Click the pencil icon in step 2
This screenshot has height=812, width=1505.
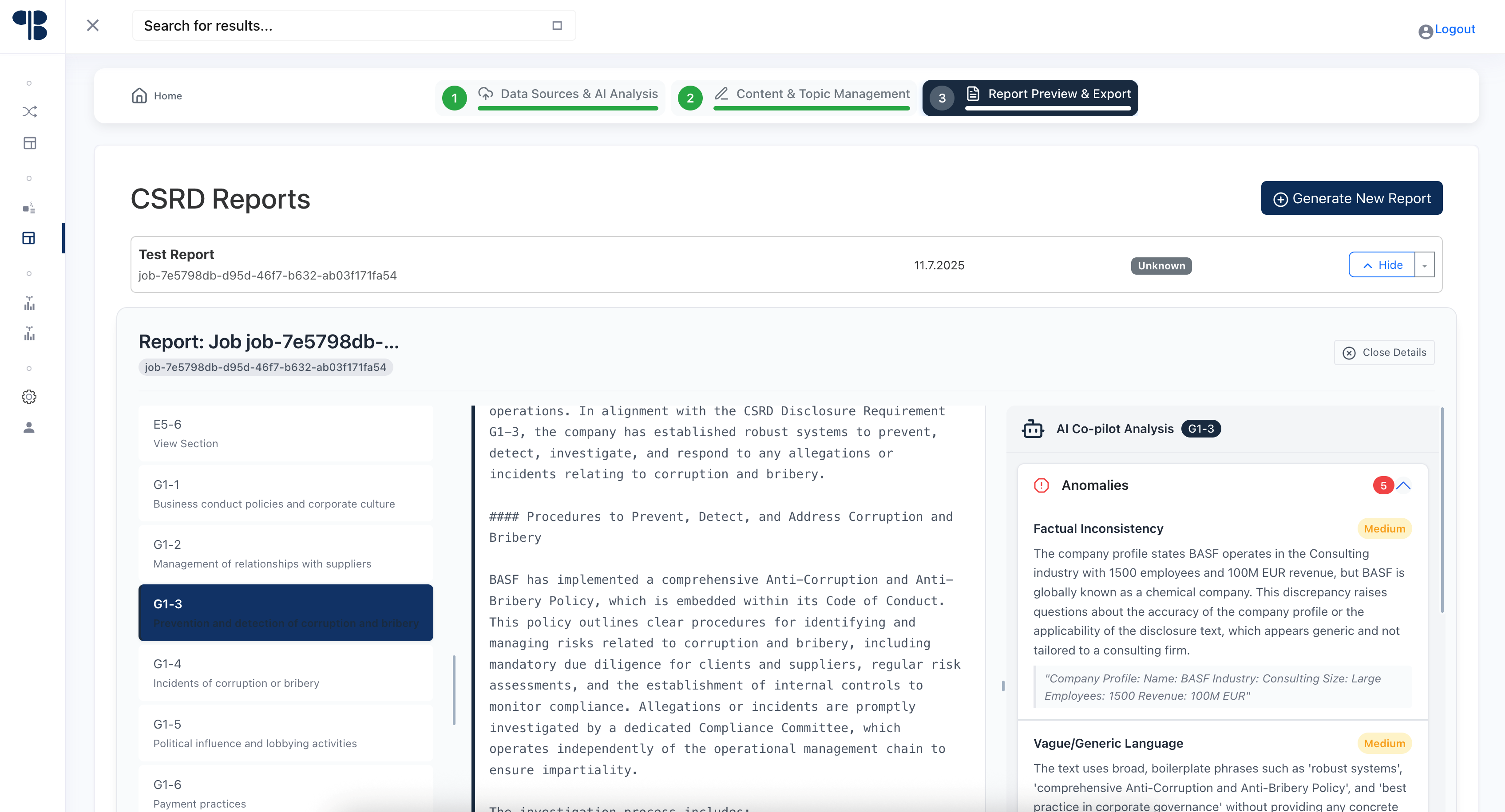click(721, 93)
